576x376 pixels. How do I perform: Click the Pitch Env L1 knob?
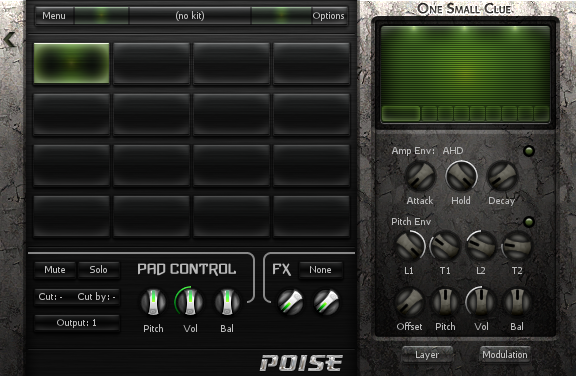(x=409, y=246)
